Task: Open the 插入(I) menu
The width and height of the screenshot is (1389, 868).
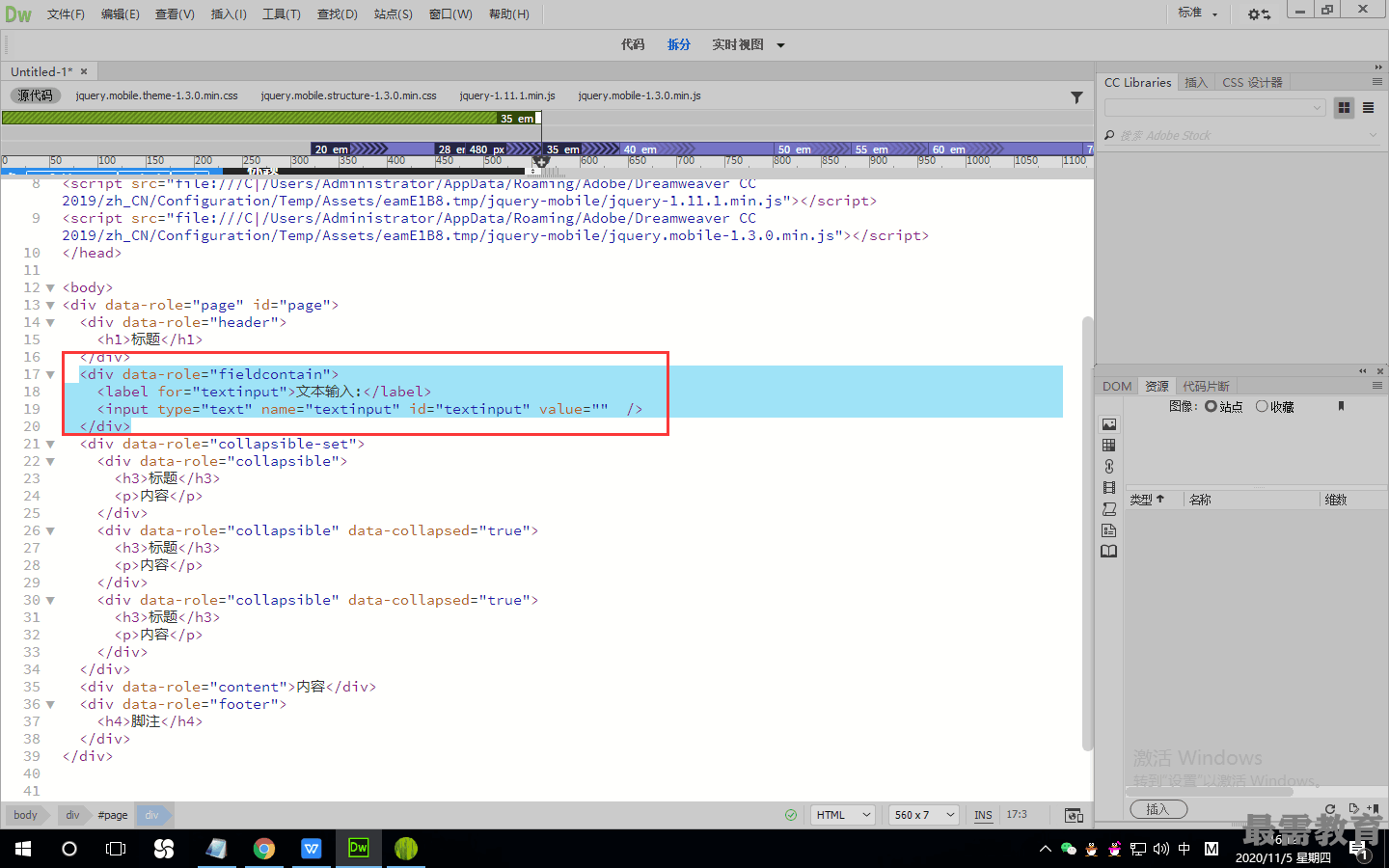Action: click(x=229, y=14)
